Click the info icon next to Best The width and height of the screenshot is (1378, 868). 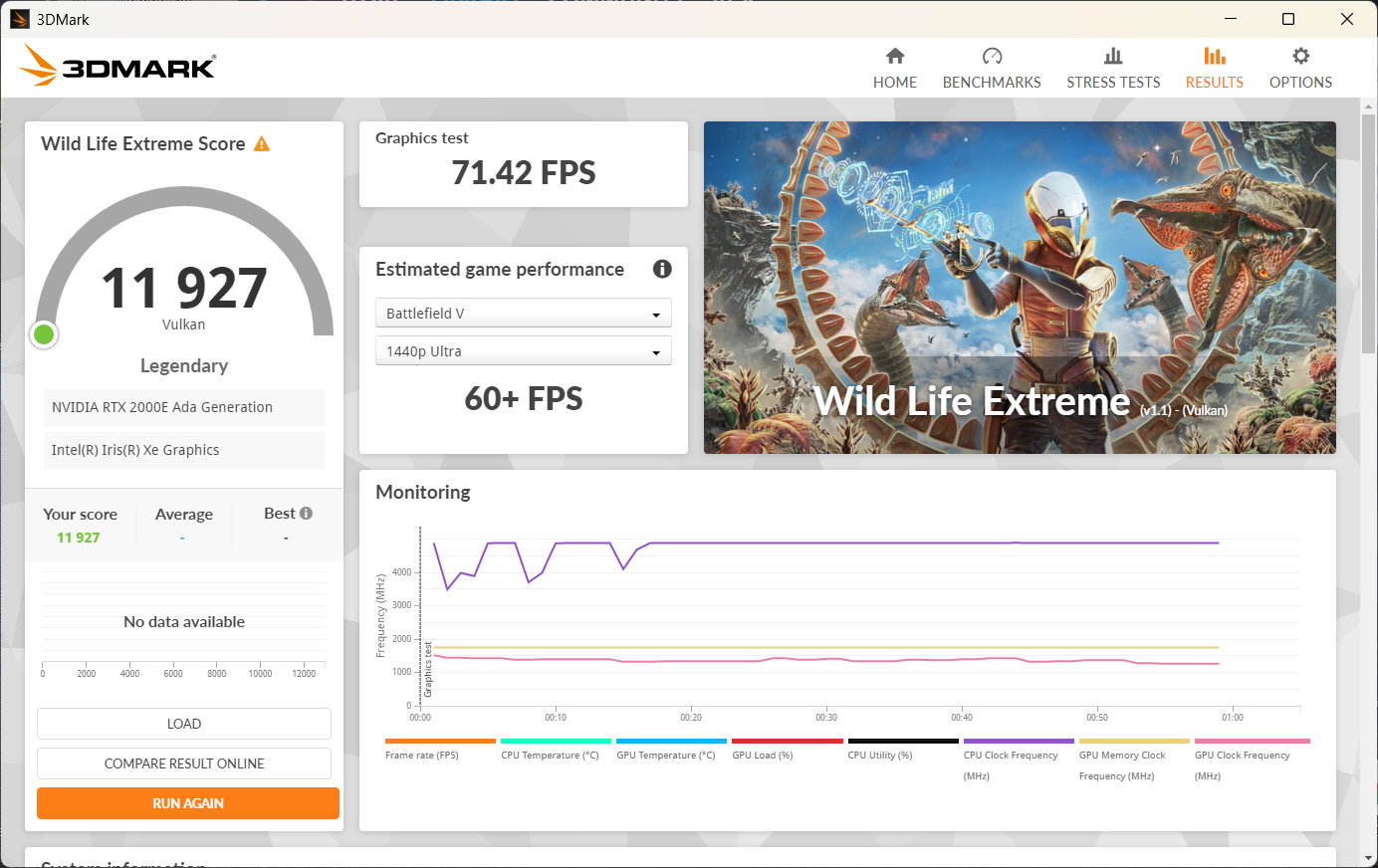(307, 514)
